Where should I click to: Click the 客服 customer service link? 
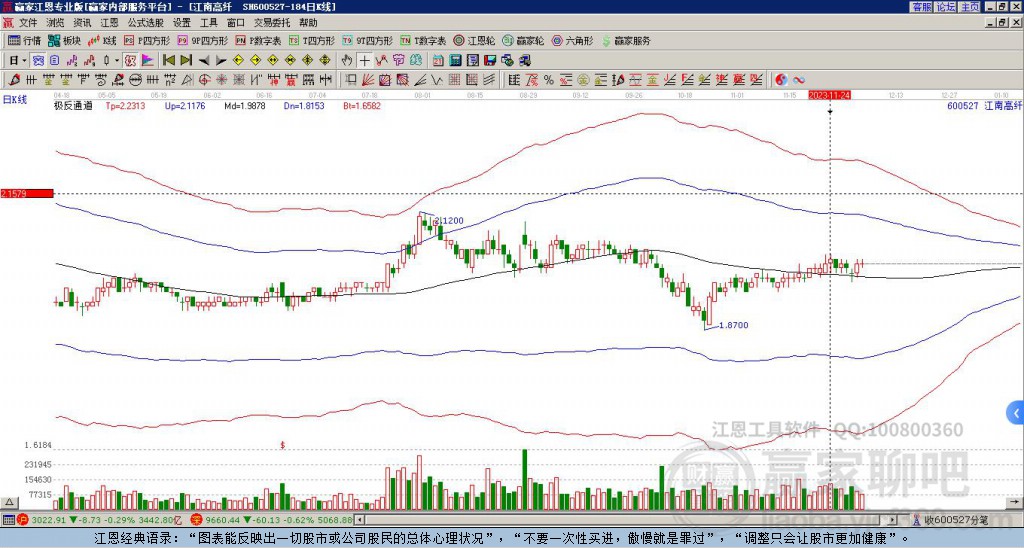point(921,7)
